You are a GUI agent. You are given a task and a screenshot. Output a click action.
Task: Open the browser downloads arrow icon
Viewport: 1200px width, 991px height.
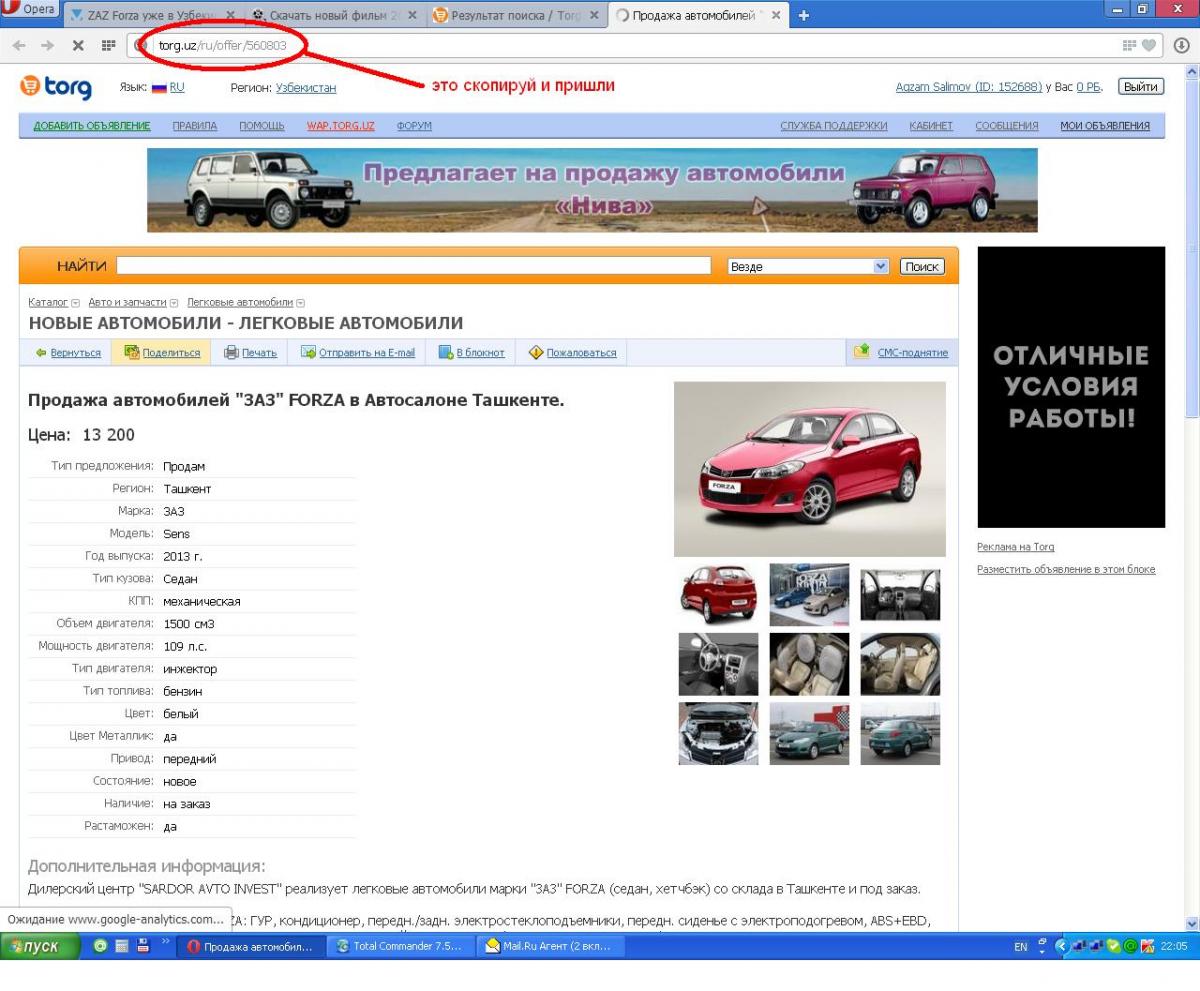coord(1183,45)
